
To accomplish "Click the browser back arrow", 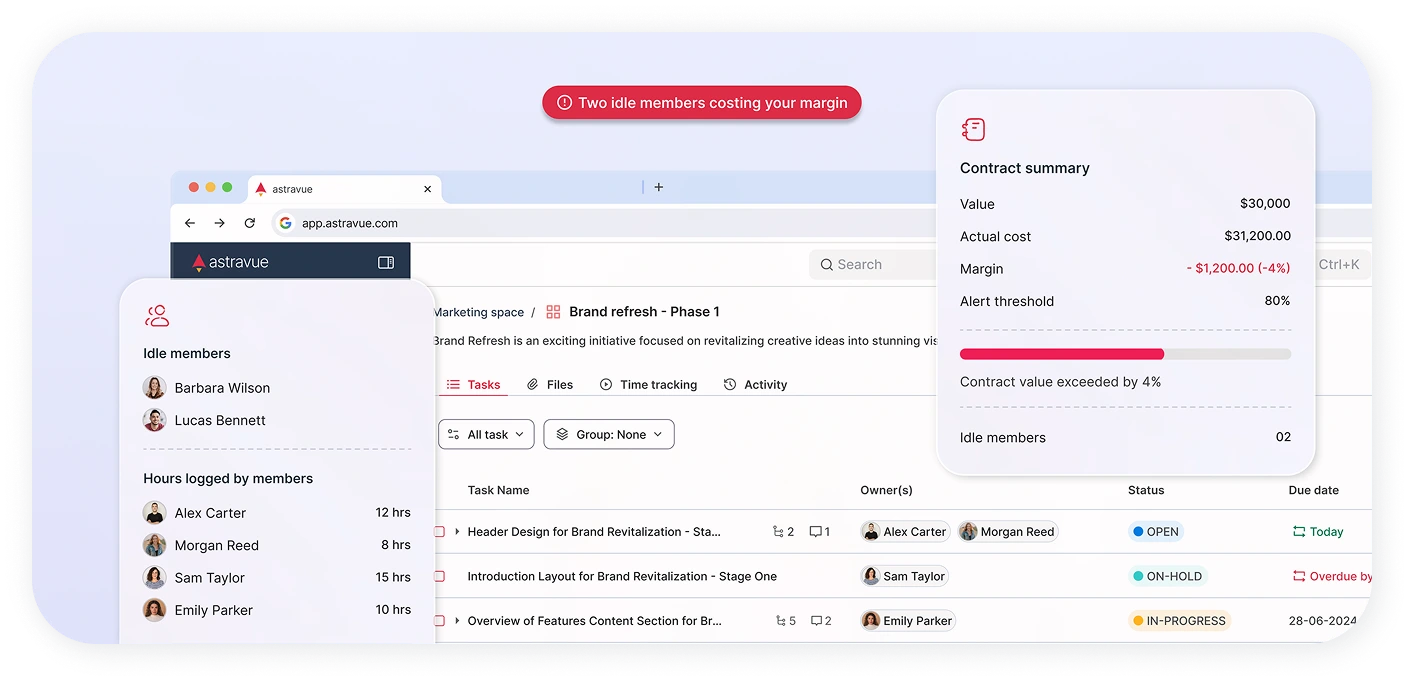I will (190, 223).
